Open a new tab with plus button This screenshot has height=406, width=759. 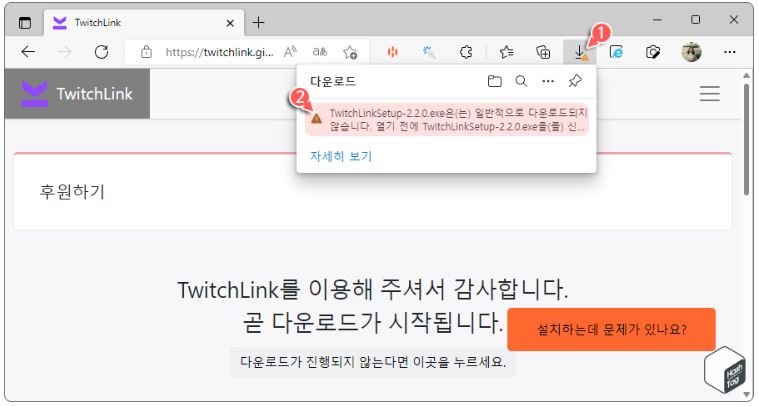[x=258, y=22]
